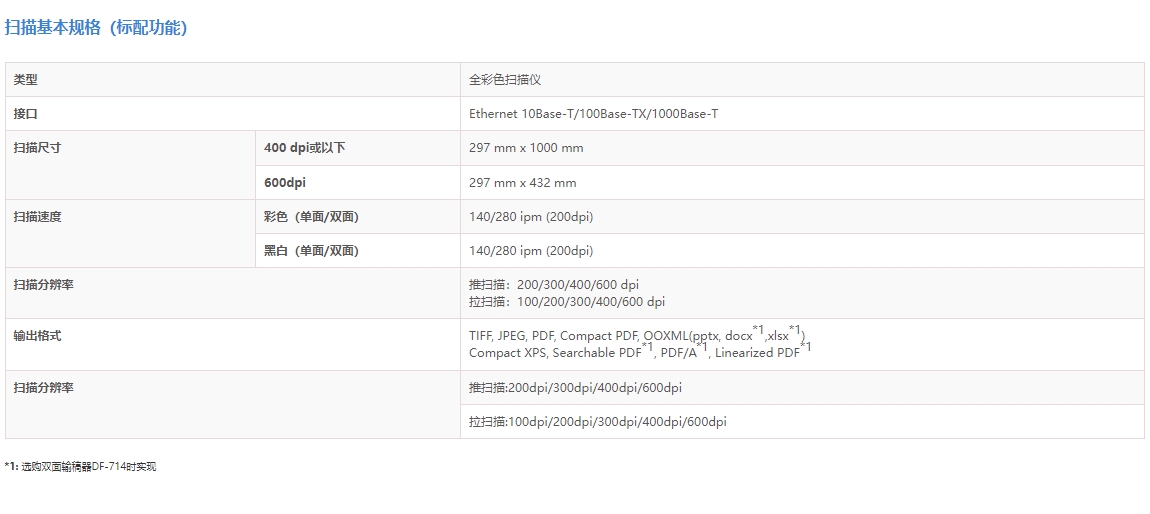The width and height of the screenshot is (1150, 514).
Task: Click the 140/280 ipm value in 黑白 row
Action: pos(530,251)
